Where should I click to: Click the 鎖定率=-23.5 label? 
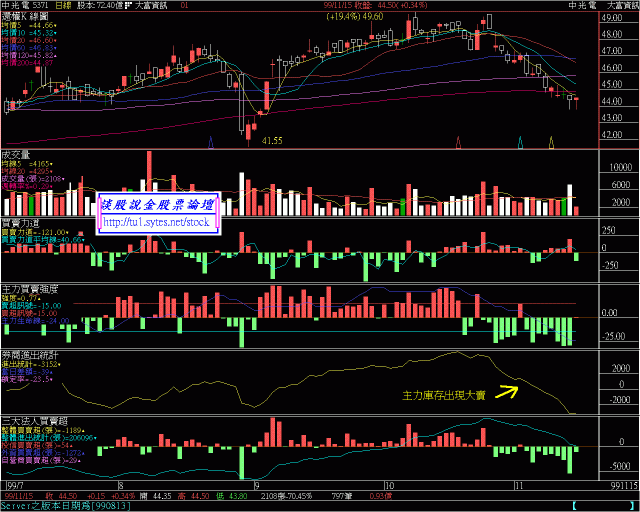27,379
